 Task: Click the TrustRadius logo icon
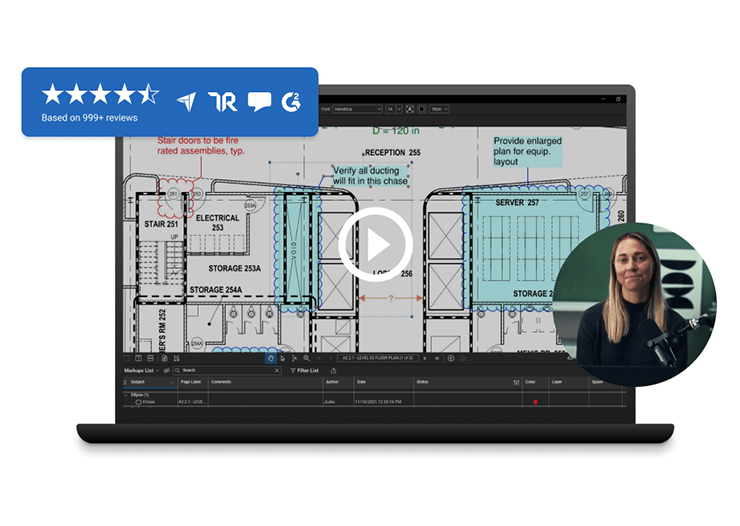[x=223, y=100]
